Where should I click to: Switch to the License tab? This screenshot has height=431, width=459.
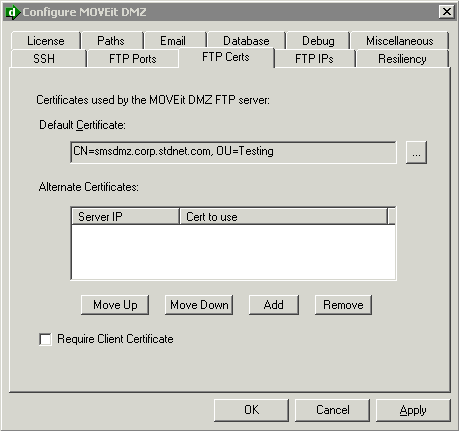click(46, 41)
